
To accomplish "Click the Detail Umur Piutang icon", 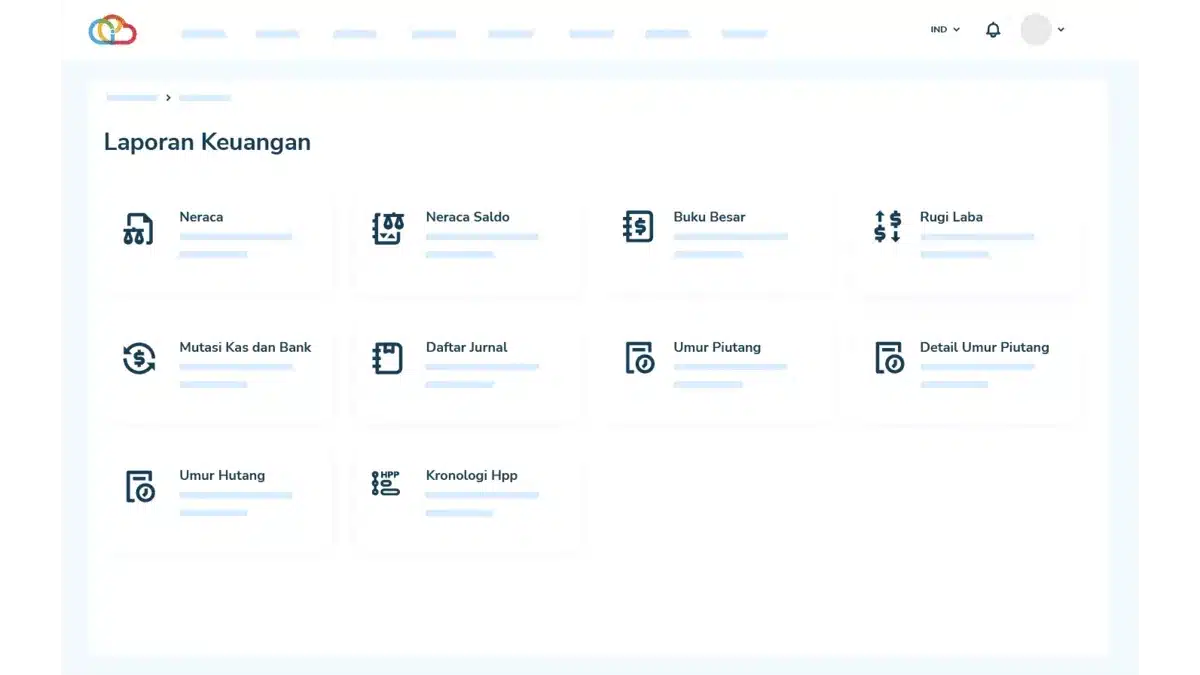I will tap(889, 357).
